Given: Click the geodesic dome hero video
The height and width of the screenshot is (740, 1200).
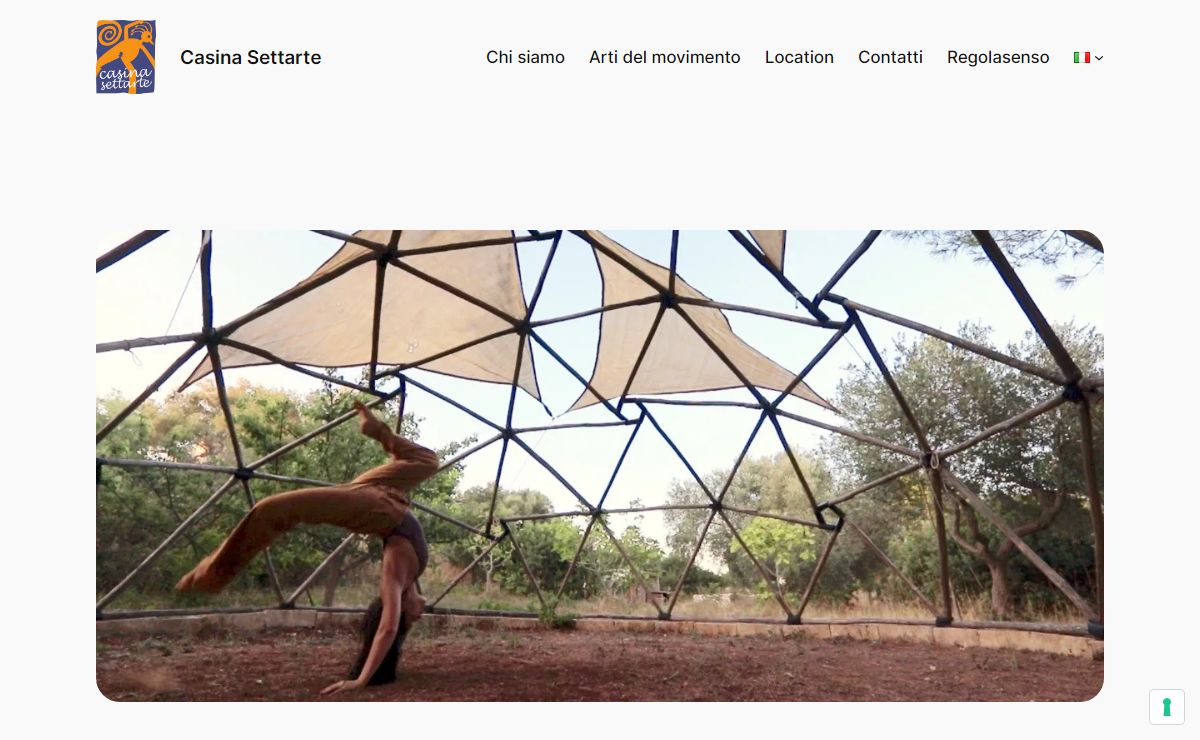Looking at the screenshot, I should point(600,466).
